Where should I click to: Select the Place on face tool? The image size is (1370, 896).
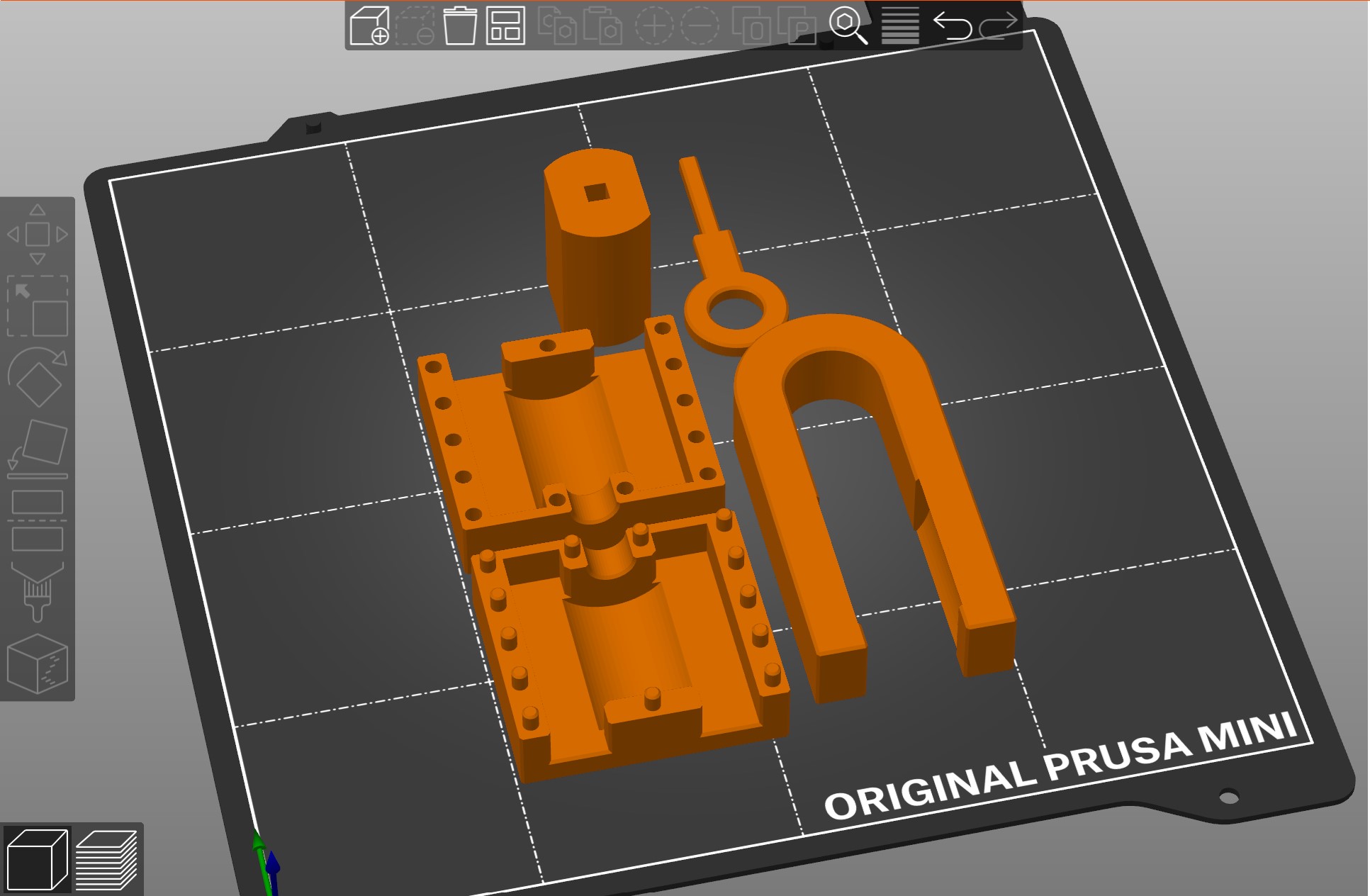pyautogui.click(x=38, y=448)
